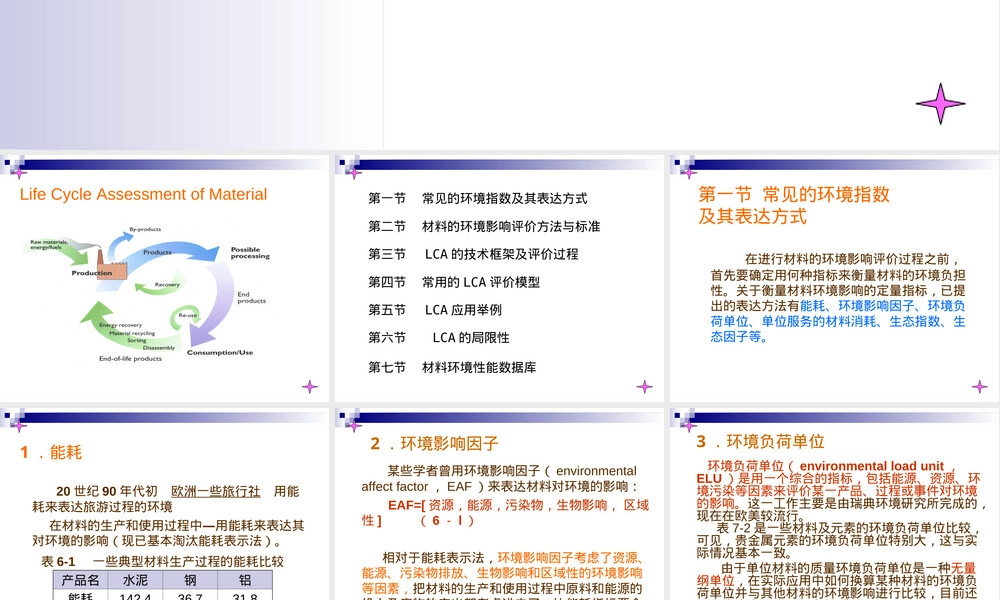Click the 'Recovery' label in the diagram
This screenshot has height=600, width=1000.
click(x=167, y=284)
